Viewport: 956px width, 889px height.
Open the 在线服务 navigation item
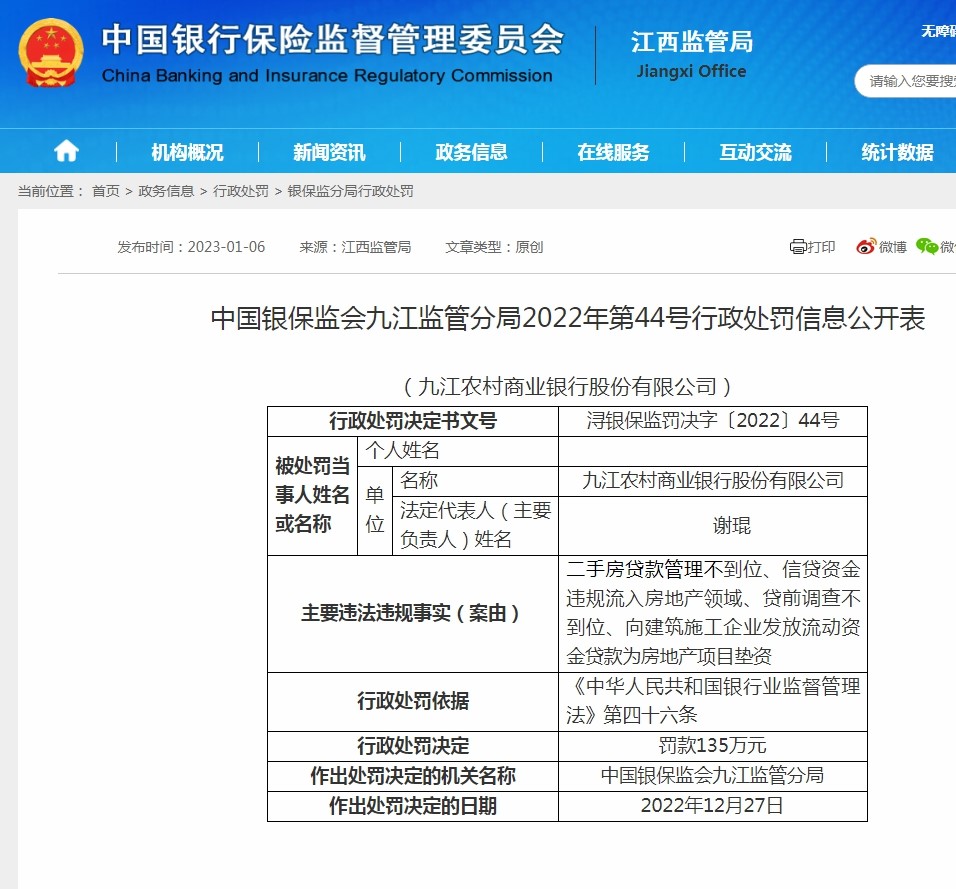point(613,152)
